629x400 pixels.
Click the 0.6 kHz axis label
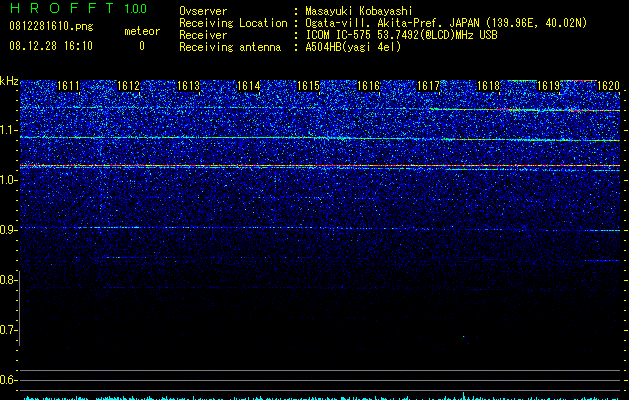8,380
